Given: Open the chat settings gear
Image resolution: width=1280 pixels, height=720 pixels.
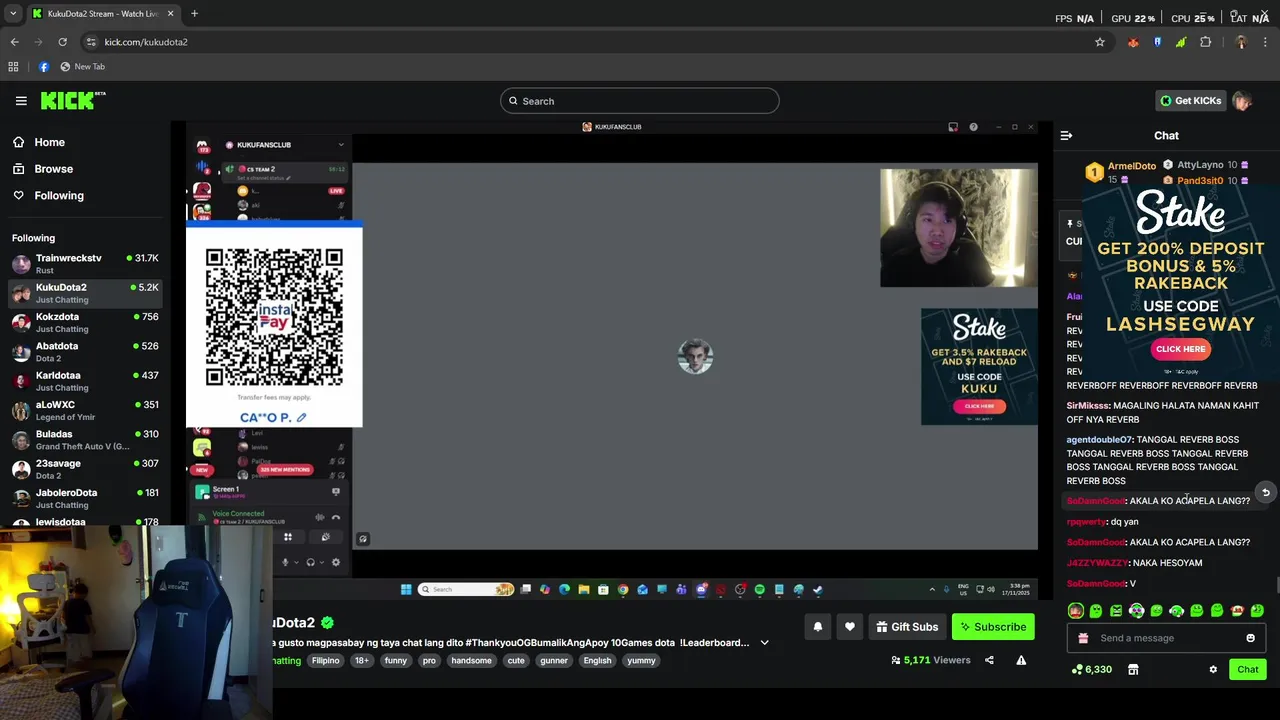Looking at the screenshot, I should tap(1213, 670).
